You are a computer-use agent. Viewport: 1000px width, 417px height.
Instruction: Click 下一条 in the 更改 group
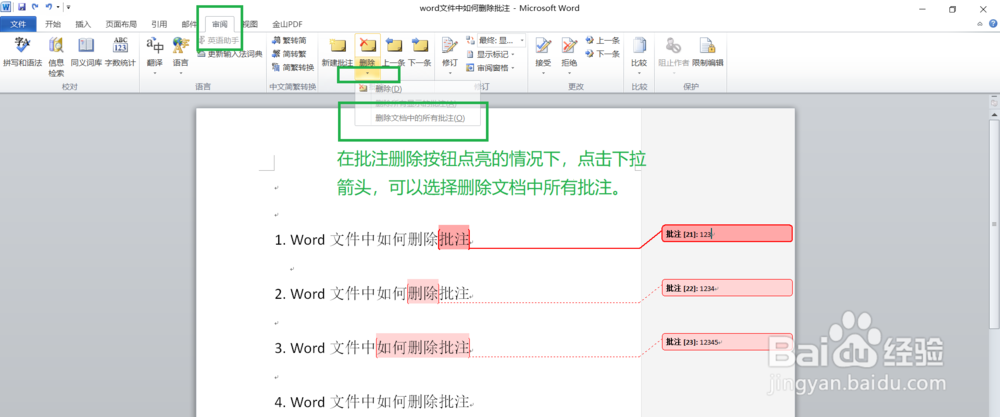point(602,54)
